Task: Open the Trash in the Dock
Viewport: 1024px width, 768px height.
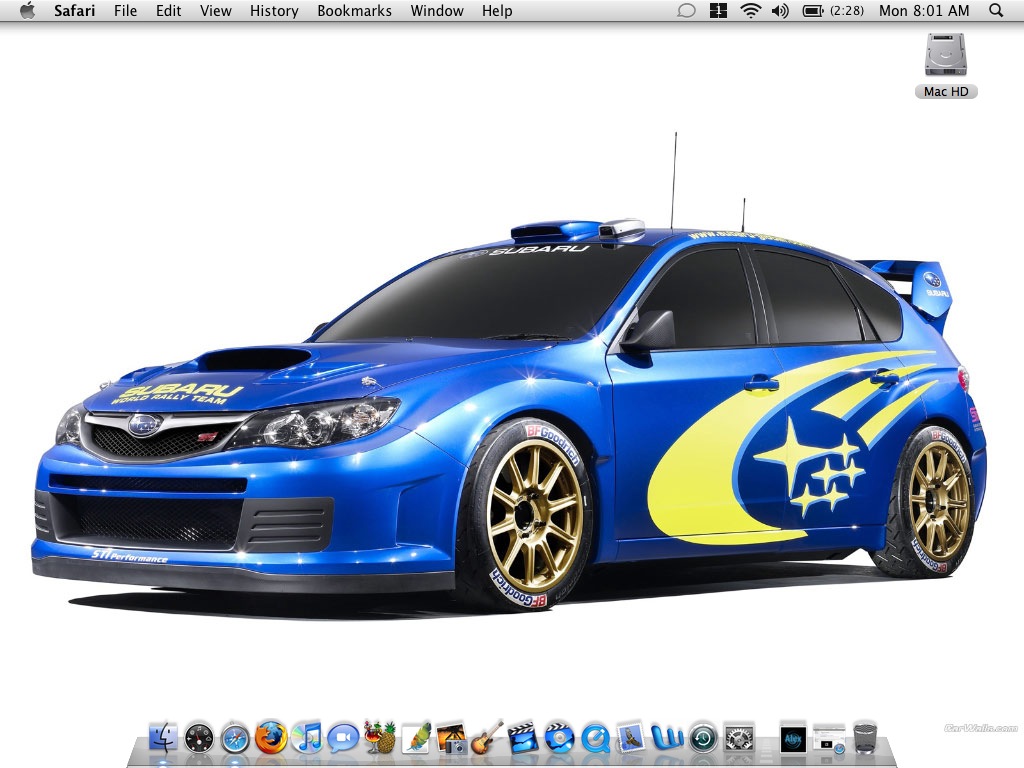Action: pyautogui.click(x=865, y=738)
